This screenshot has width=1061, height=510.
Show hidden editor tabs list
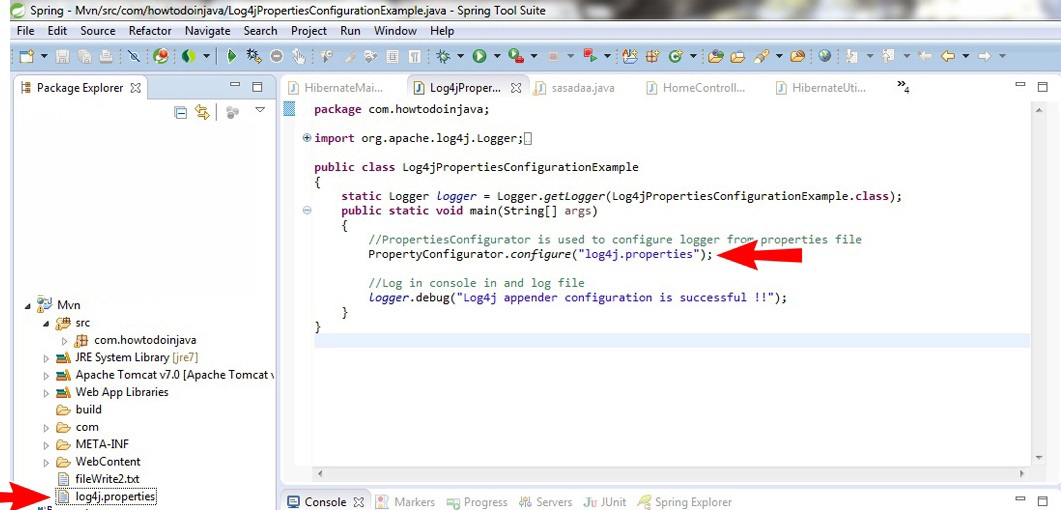pos(903,86)
